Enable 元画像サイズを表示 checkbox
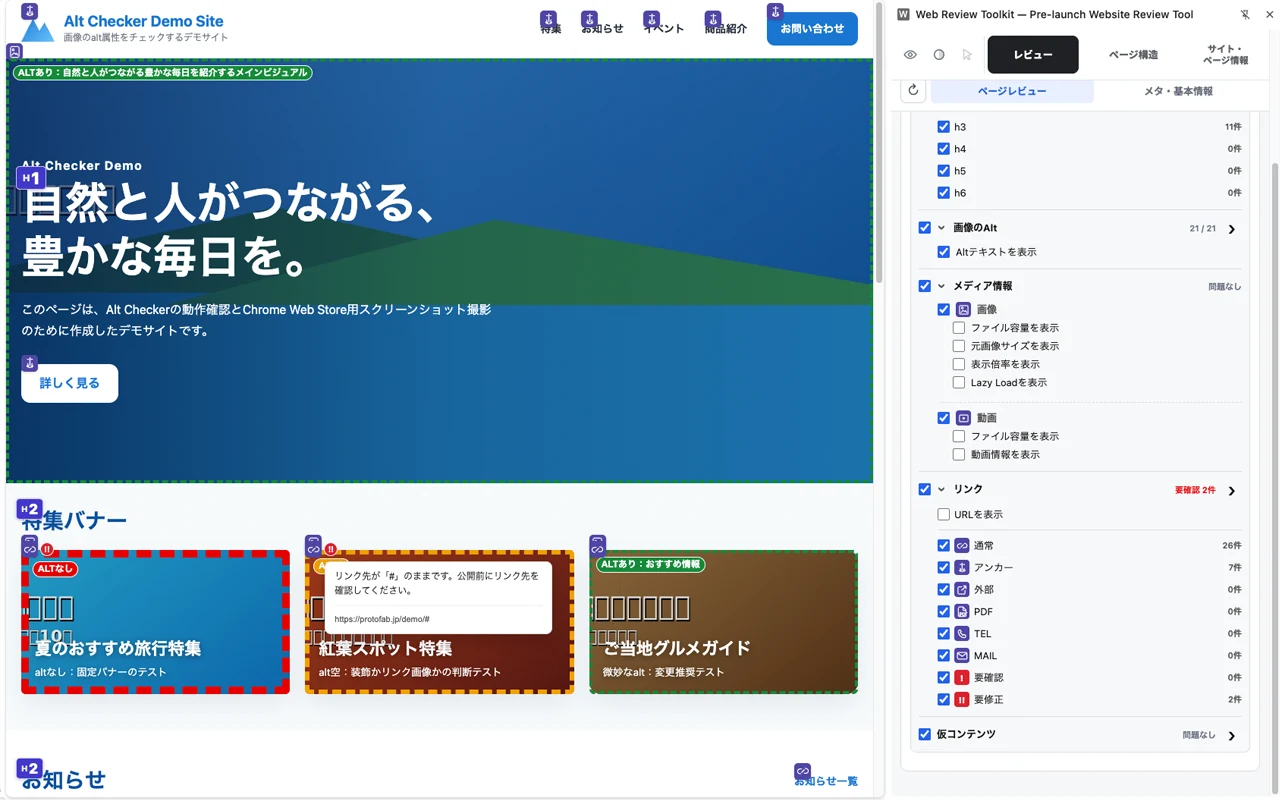 (x=959, y=346)
